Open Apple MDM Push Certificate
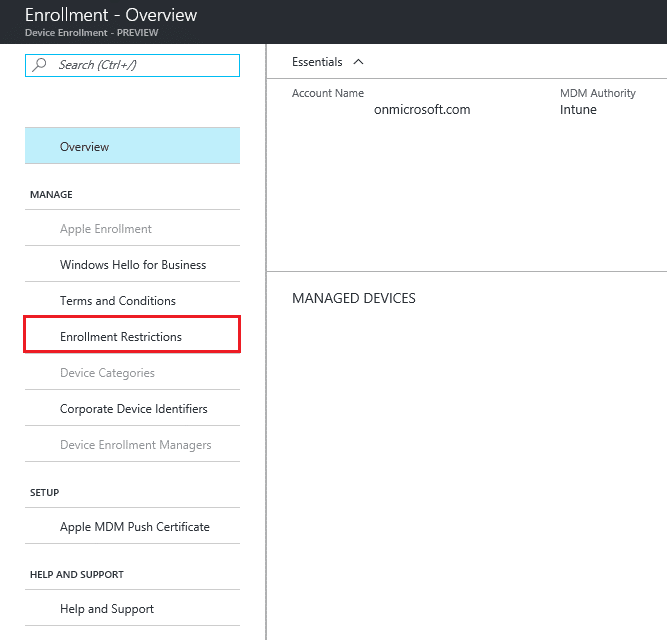667x640 pixels. tap(132, 526)
